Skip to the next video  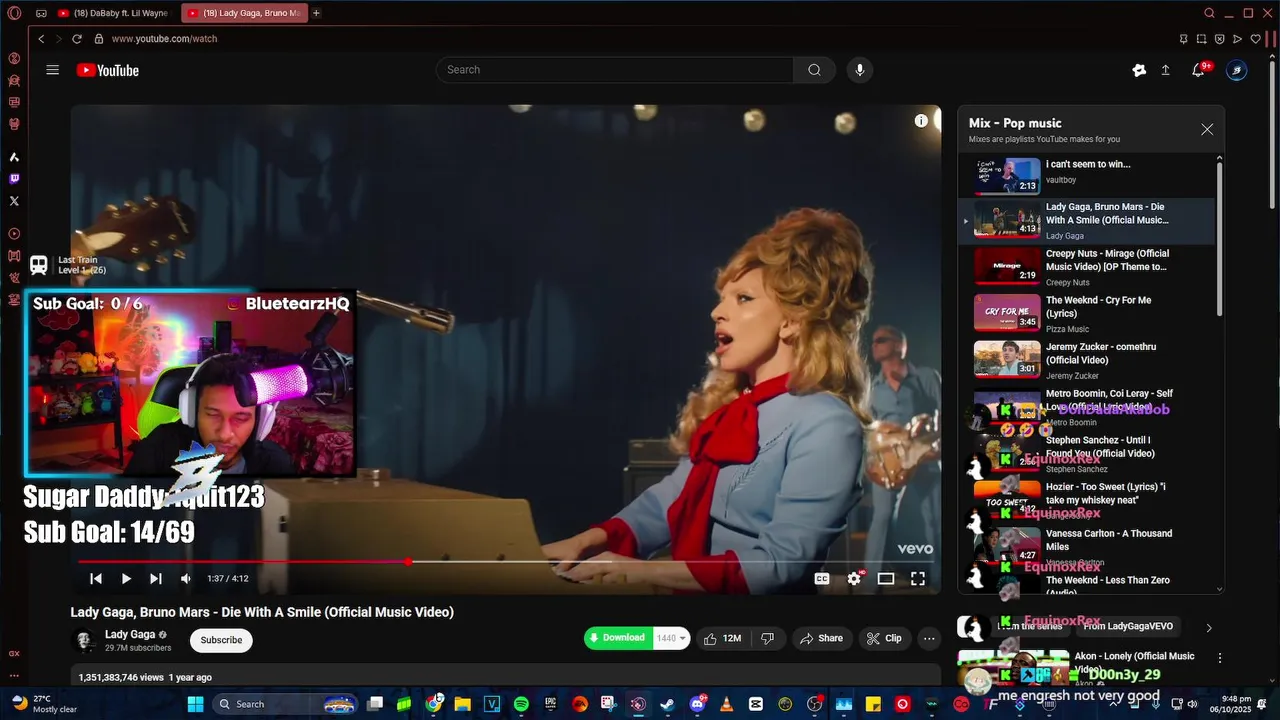click(156, 578)
